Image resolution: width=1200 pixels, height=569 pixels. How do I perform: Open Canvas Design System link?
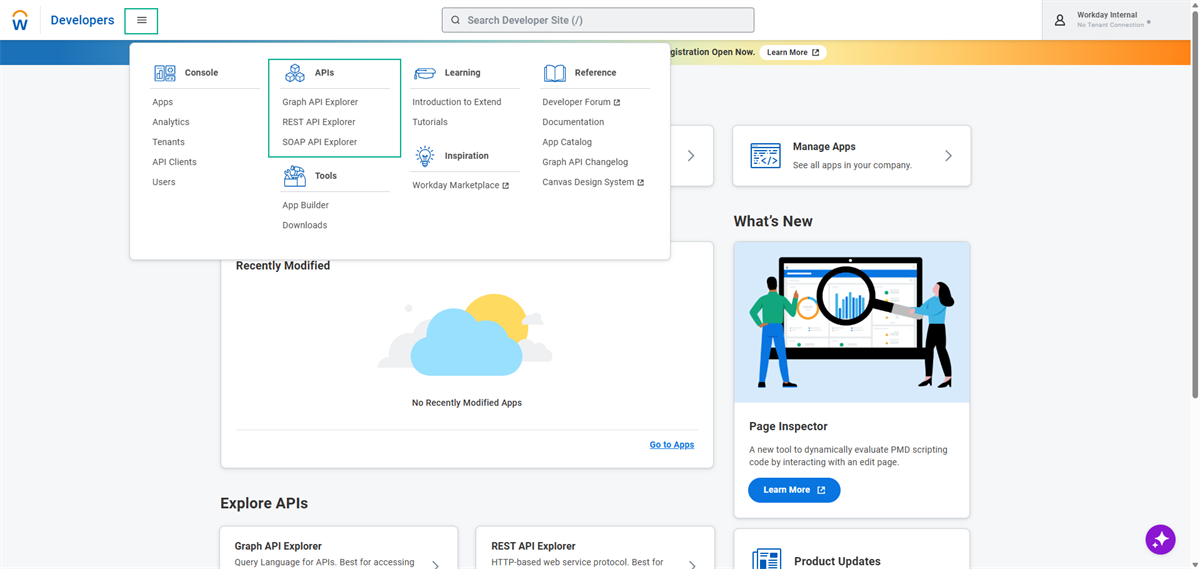(x=588, y=182)
